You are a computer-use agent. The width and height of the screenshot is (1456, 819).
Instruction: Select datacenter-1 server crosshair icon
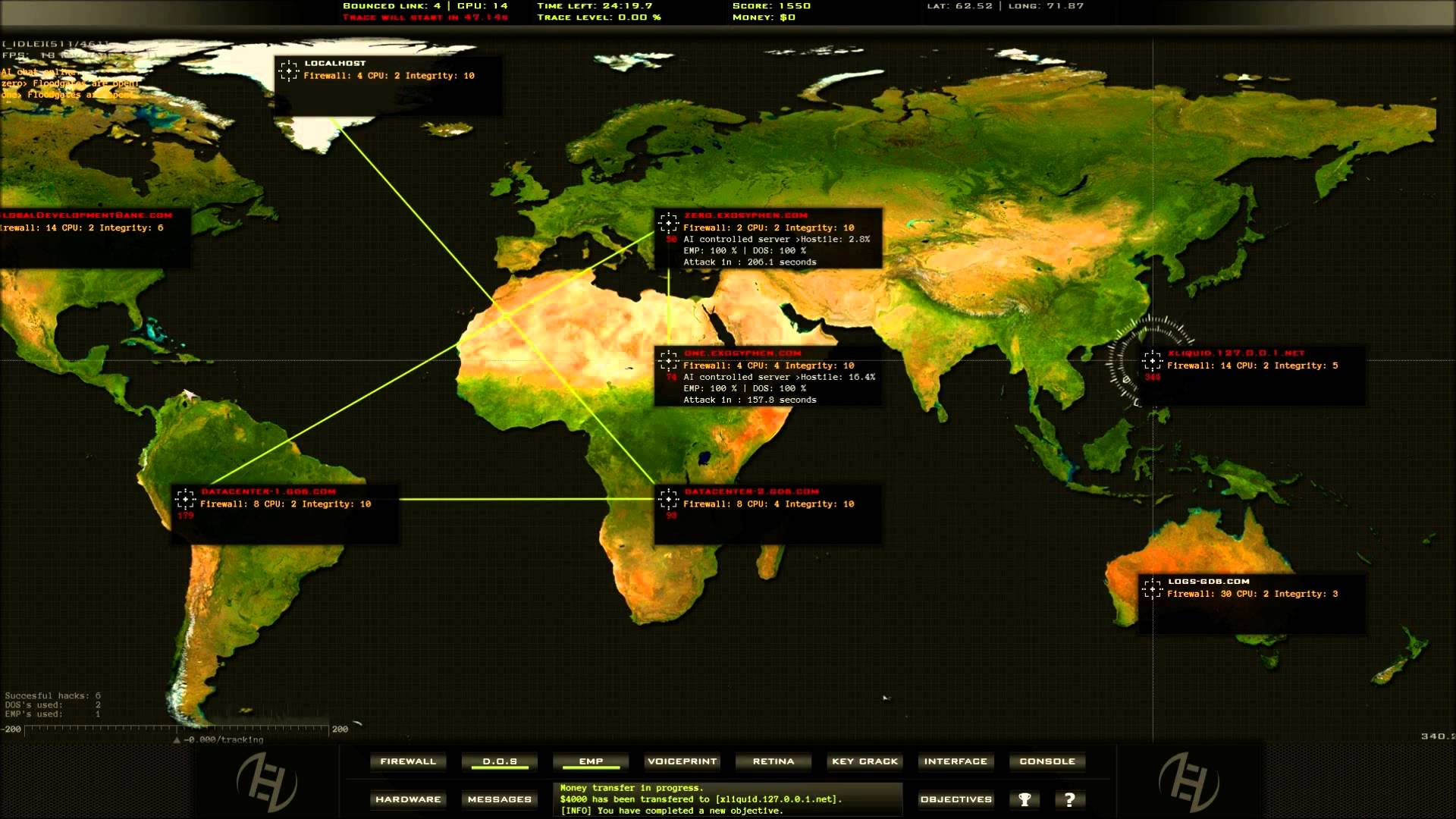point(185,499)
